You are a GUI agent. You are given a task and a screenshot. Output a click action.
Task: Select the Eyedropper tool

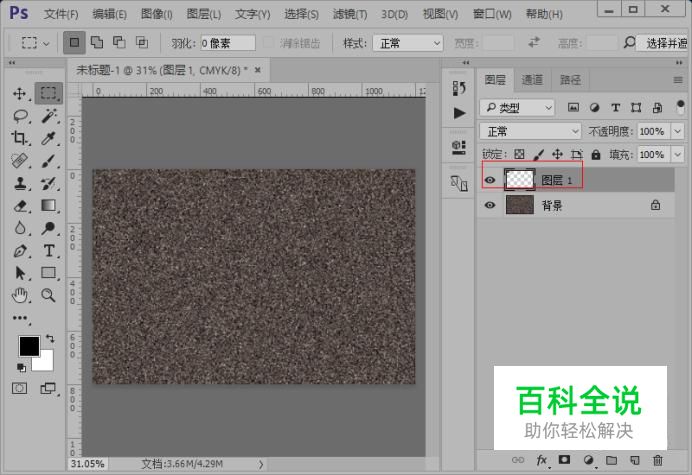click(x=48, y=138)
